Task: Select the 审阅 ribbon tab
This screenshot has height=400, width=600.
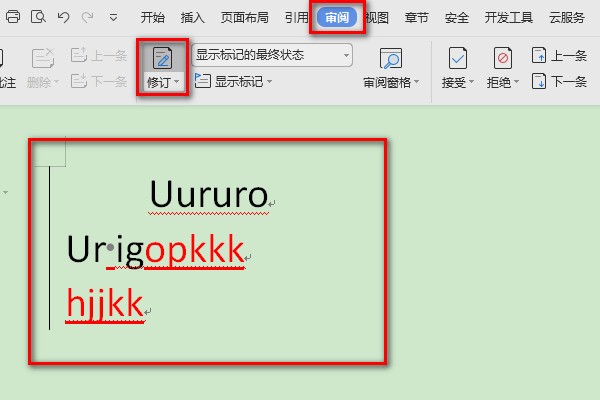Action: click(x=337, y=18)
